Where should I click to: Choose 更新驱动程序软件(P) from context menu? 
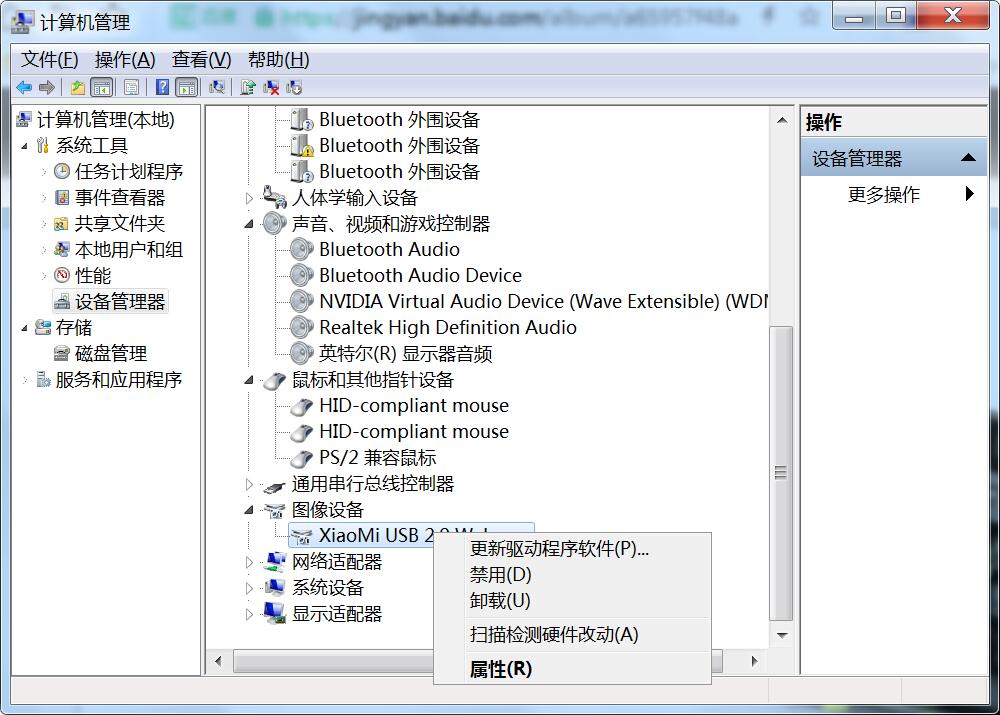[572, 549]
